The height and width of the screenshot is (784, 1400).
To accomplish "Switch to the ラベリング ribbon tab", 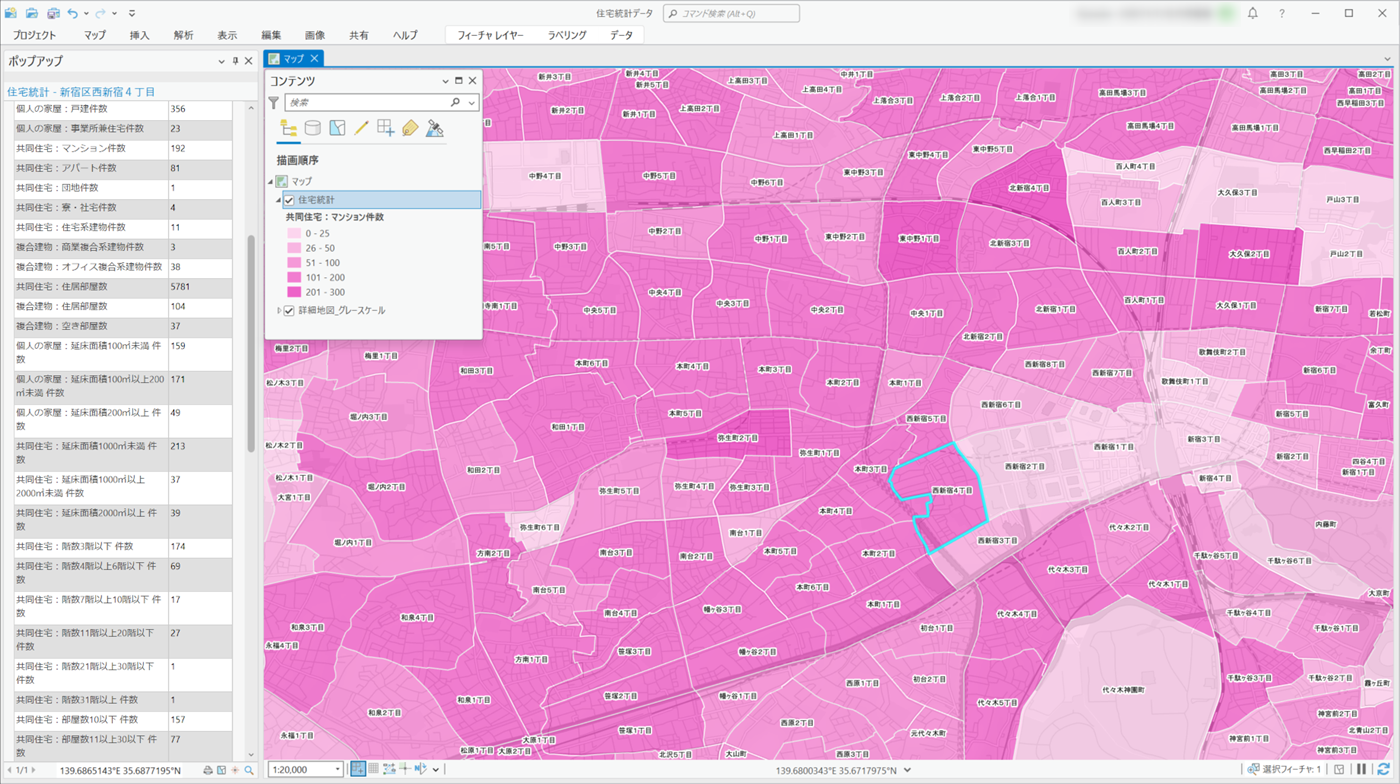I will point(567,35).
